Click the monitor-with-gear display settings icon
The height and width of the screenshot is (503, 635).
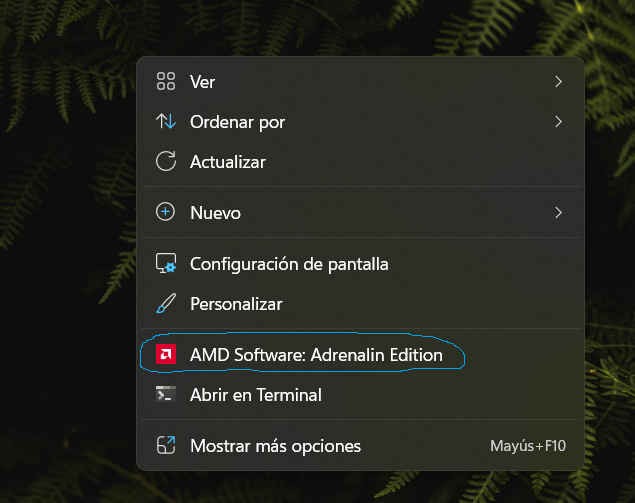166,264
